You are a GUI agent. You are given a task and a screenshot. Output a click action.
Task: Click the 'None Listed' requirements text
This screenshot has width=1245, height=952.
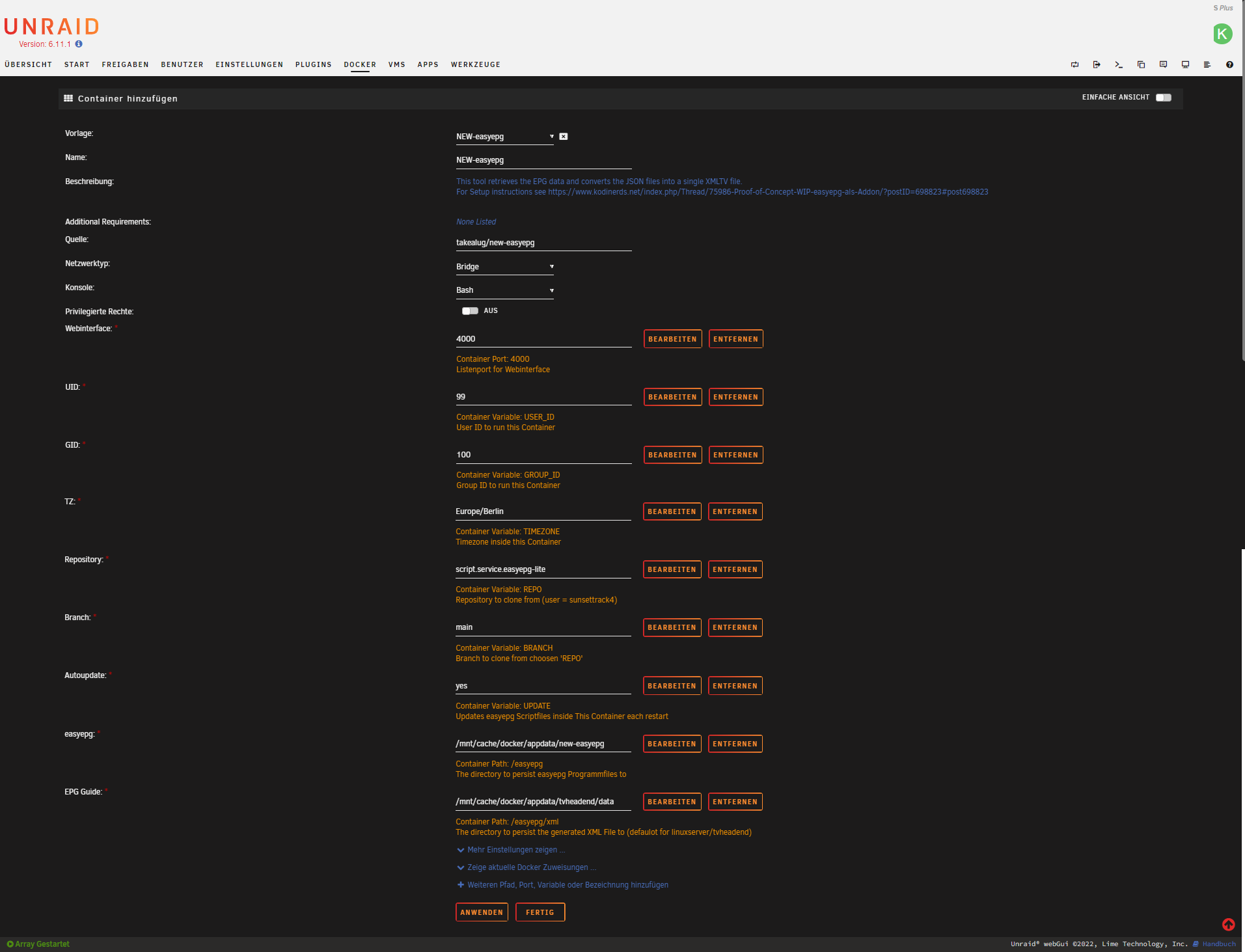pos(476,222)
